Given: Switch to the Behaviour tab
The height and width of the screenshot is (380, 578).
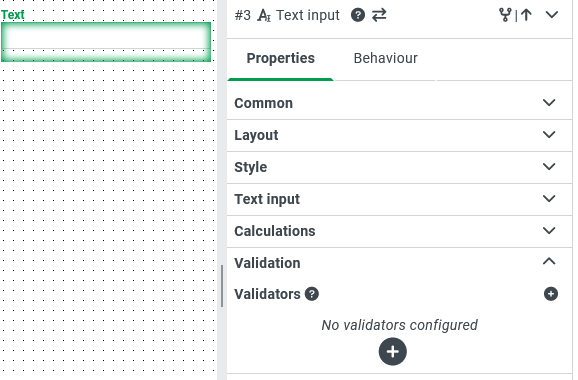Looking at the screenshot, I should [x=386, y=58].
